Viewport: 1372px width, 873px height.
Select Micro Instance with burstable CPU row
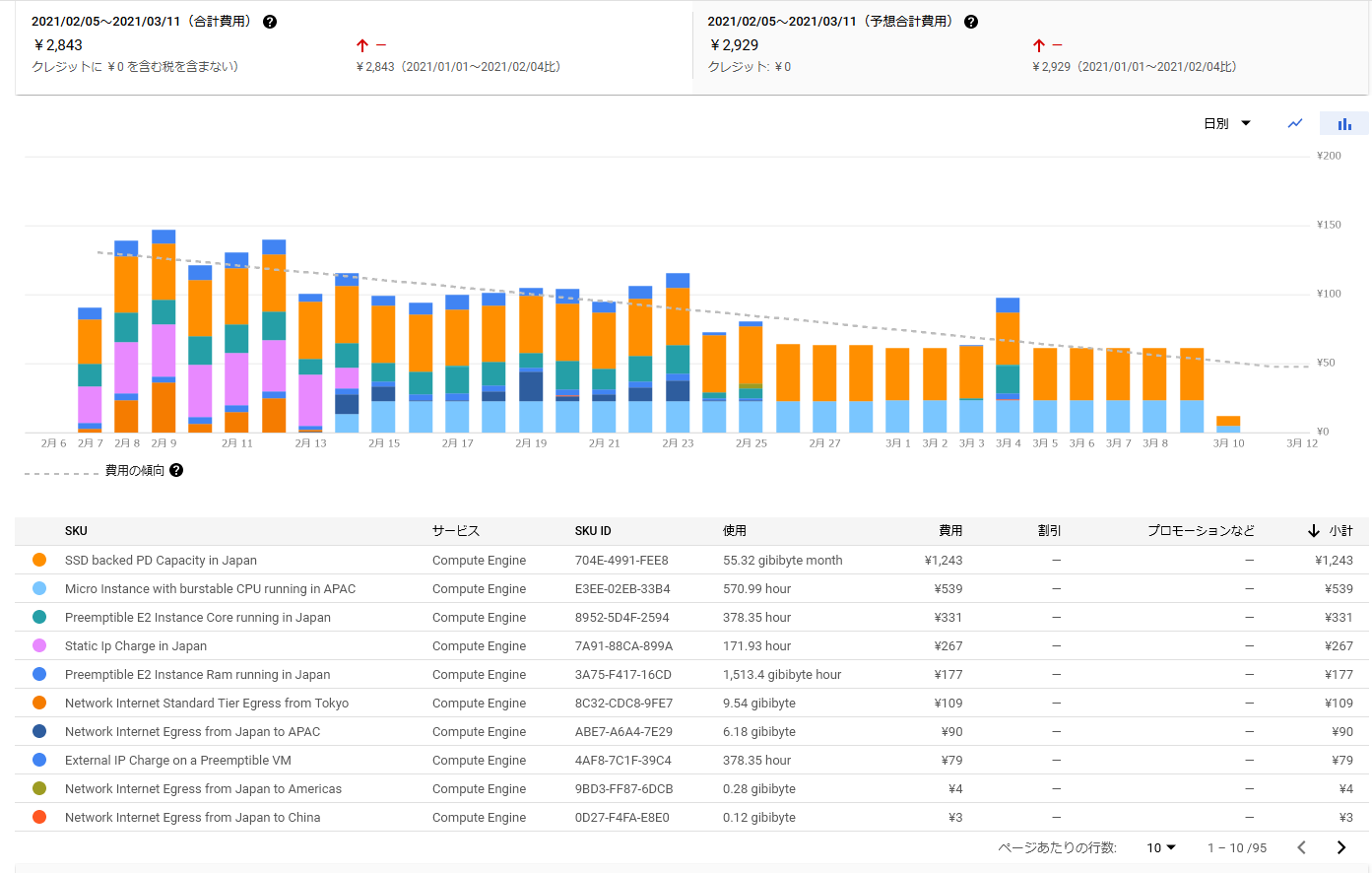pyautogui.click(x=210, y=588)
